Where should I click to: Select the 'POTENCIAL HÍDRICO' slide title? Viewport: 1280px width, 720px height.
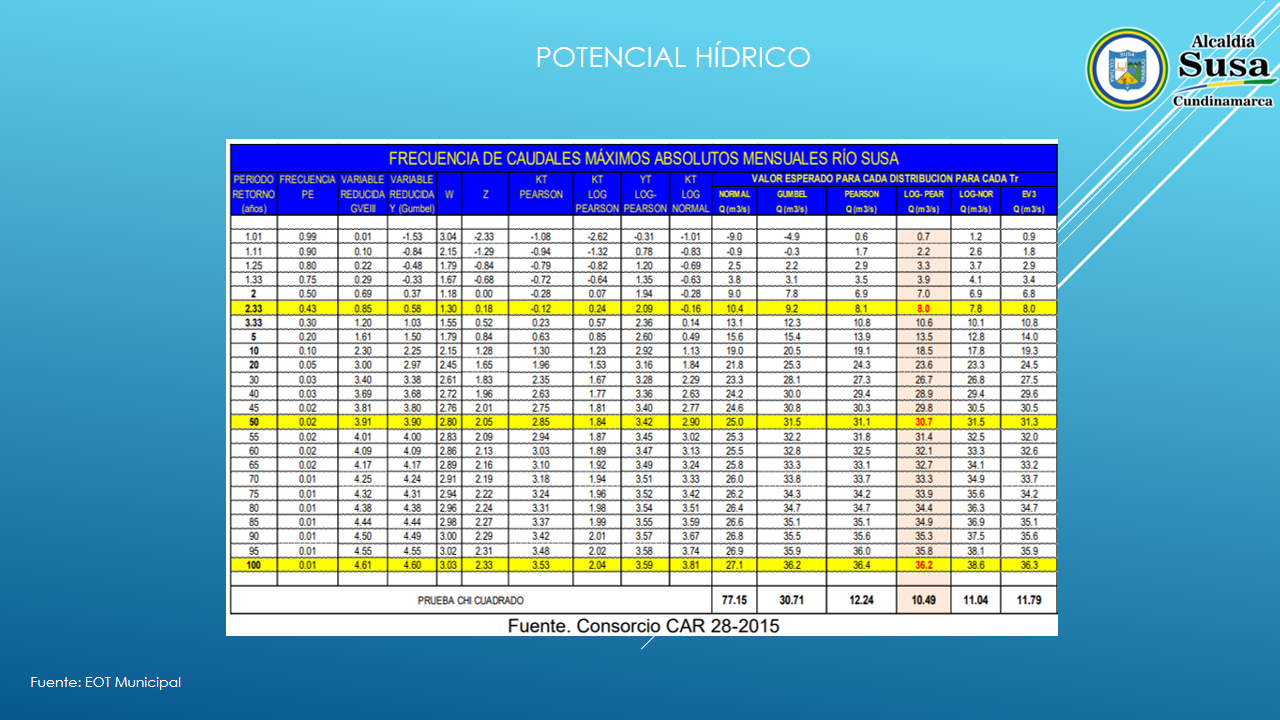pos(672,58)
